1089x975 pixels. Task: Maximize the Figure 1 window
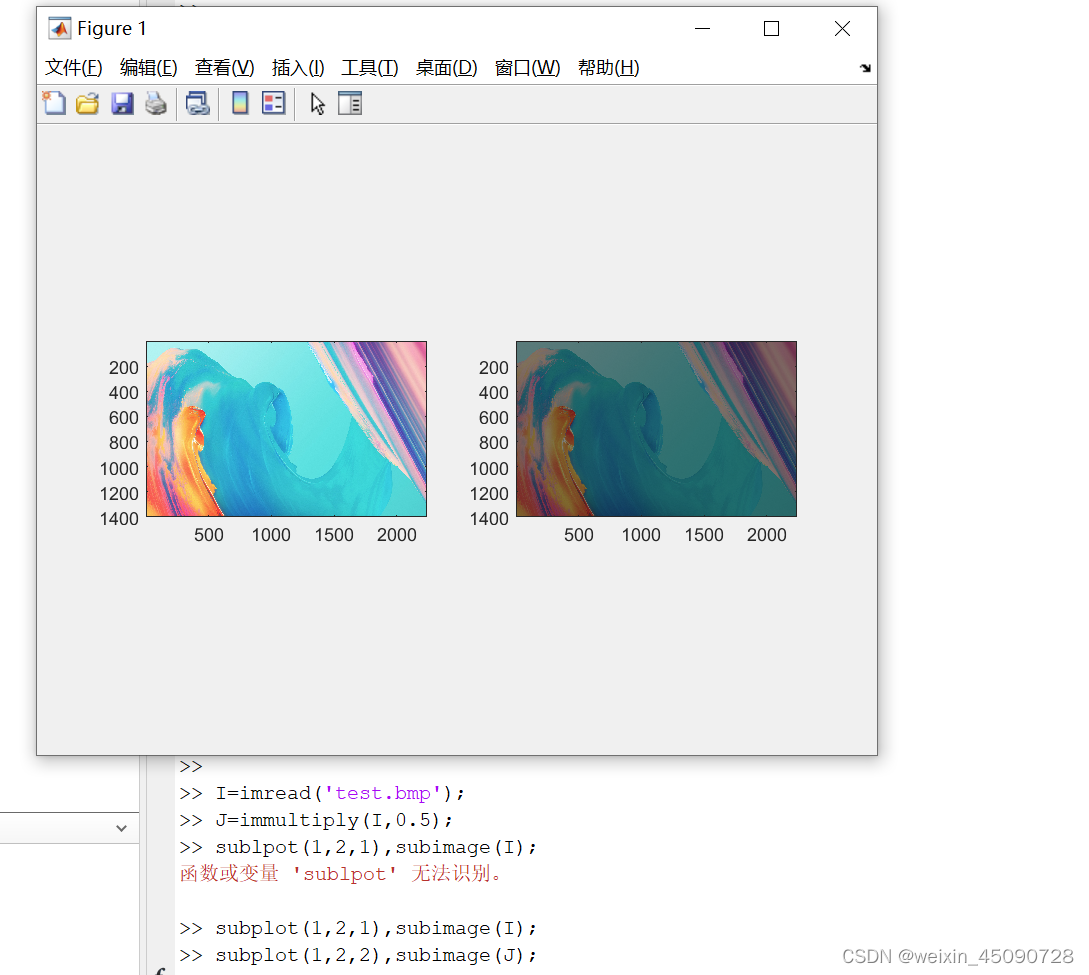[x=771, y=28]
